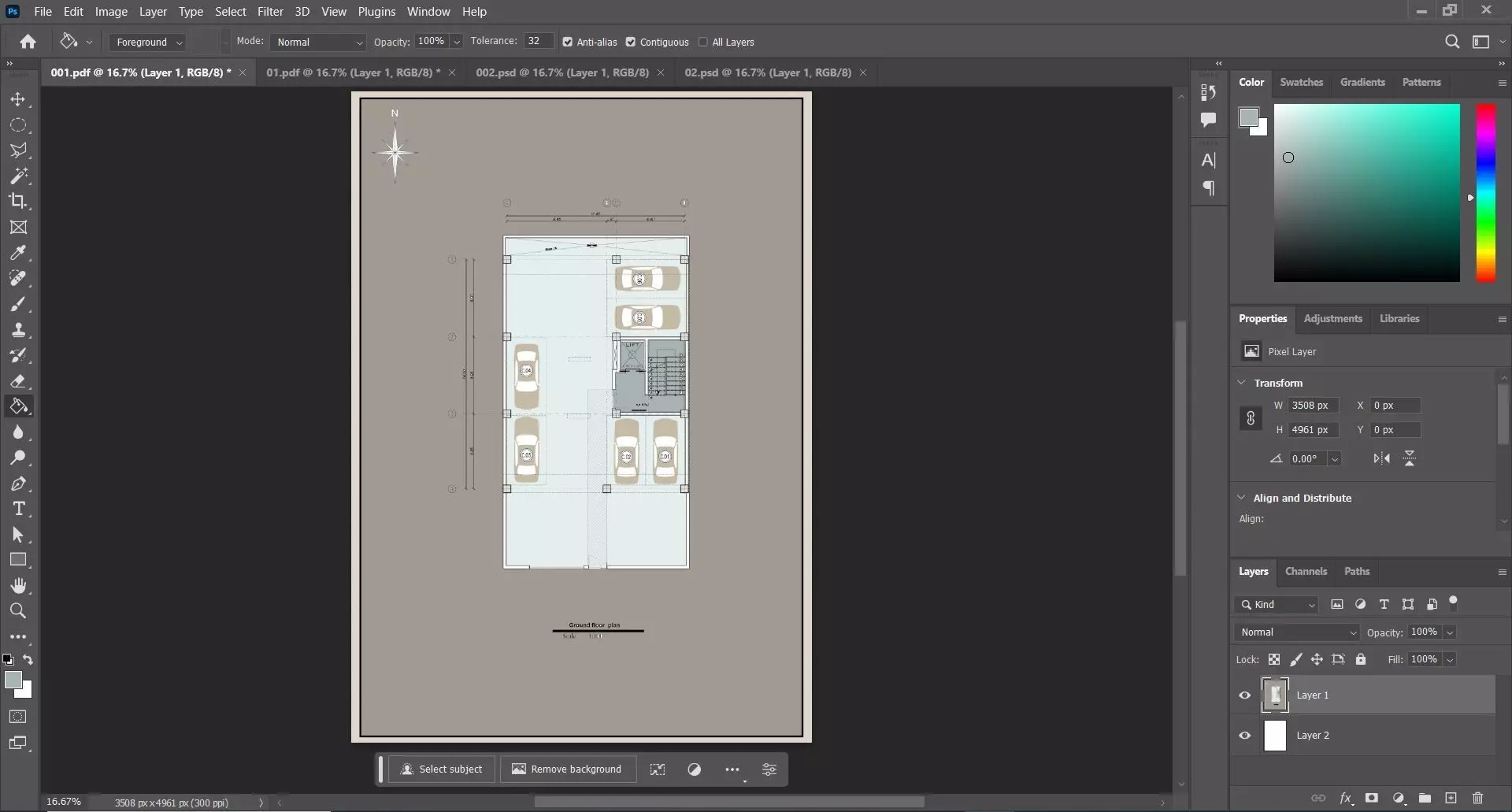Toggle lock layer position

(x=1317, y=659)
